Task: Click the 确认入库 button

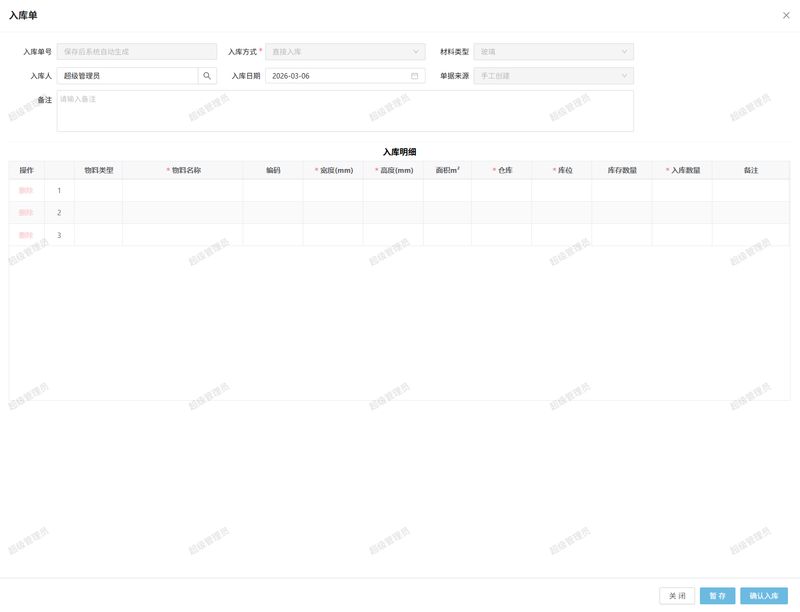Action: 764,596
